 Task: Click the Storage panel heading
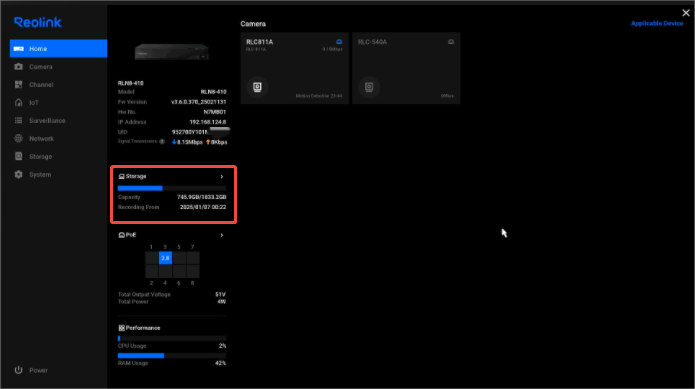(x=136, y=176)
